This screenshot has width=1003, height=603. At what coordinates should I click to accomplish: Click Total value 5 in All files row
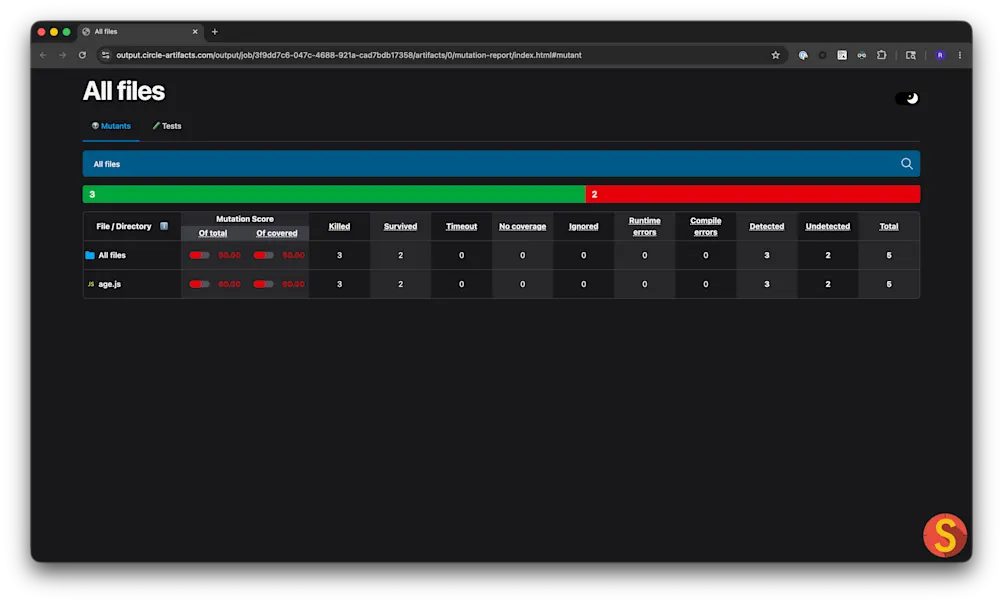click(x=888, y=255)
